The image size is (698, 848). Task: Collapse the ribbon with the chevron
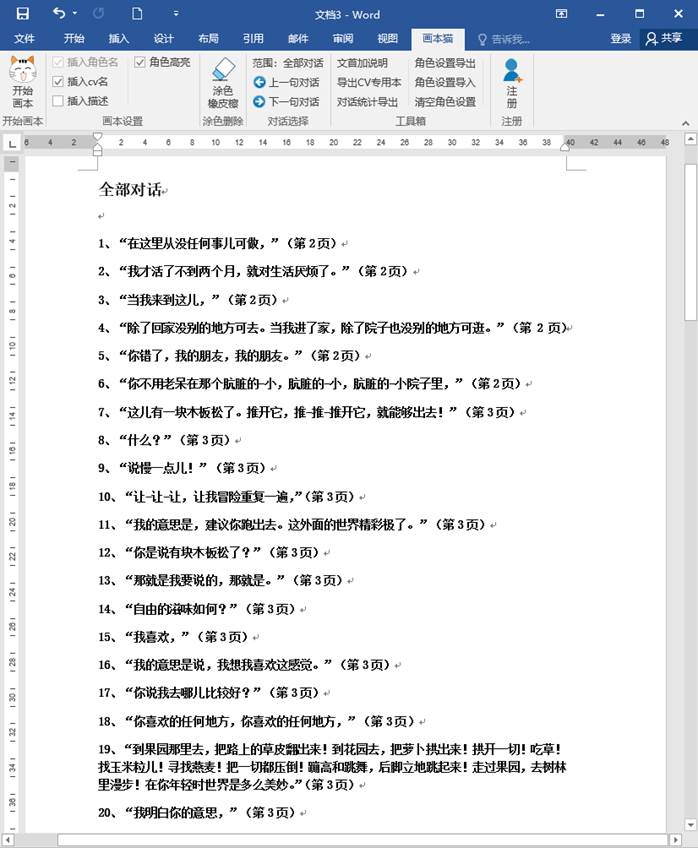click(x=686, y=123)
